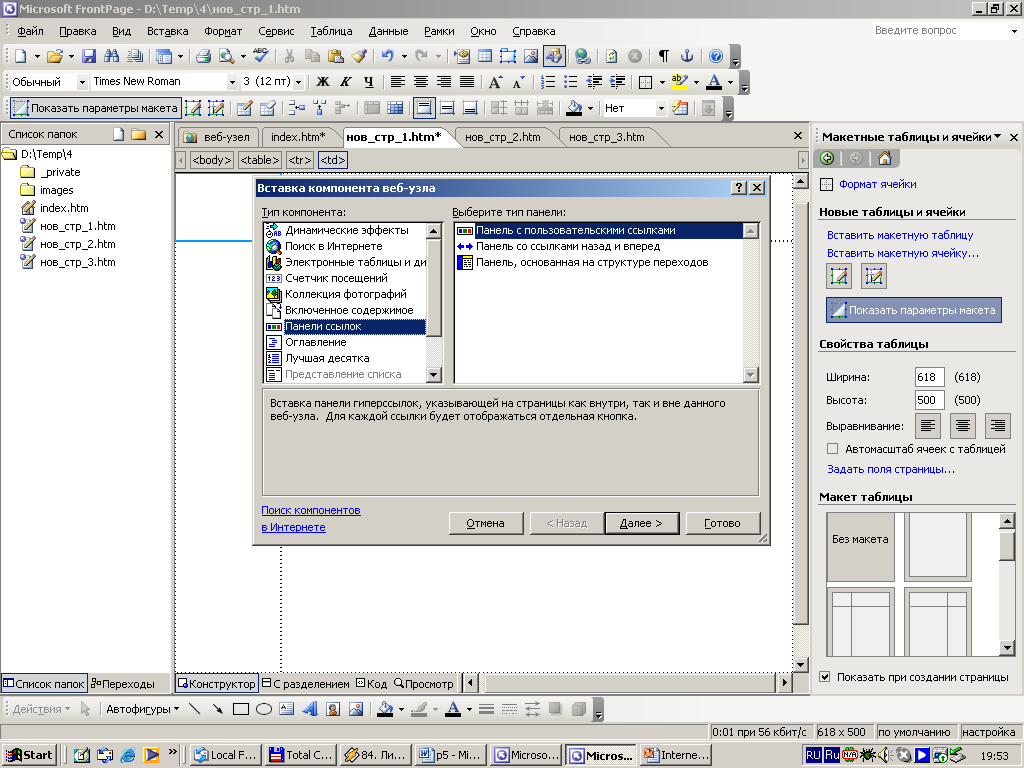Open the font color dropdown arrow in formatting toolbar
Viewport: 1024px width, 768px height.
730,82
